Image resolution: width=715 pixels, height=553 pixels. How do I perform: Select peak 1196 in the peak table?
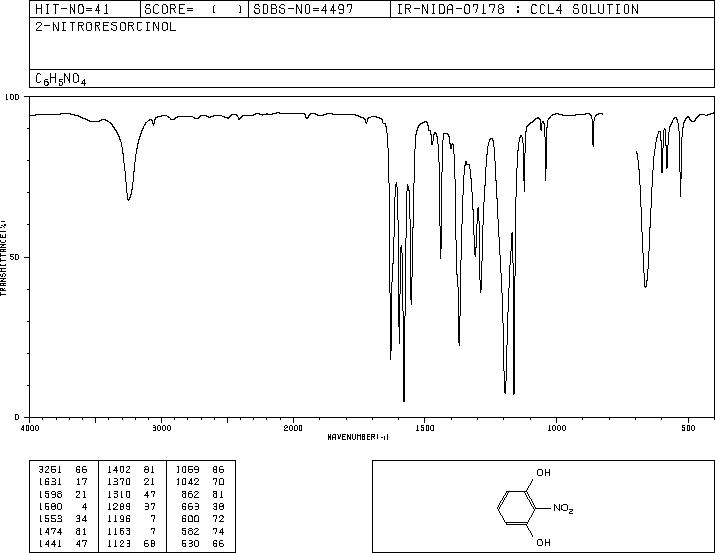pos(119,519)
